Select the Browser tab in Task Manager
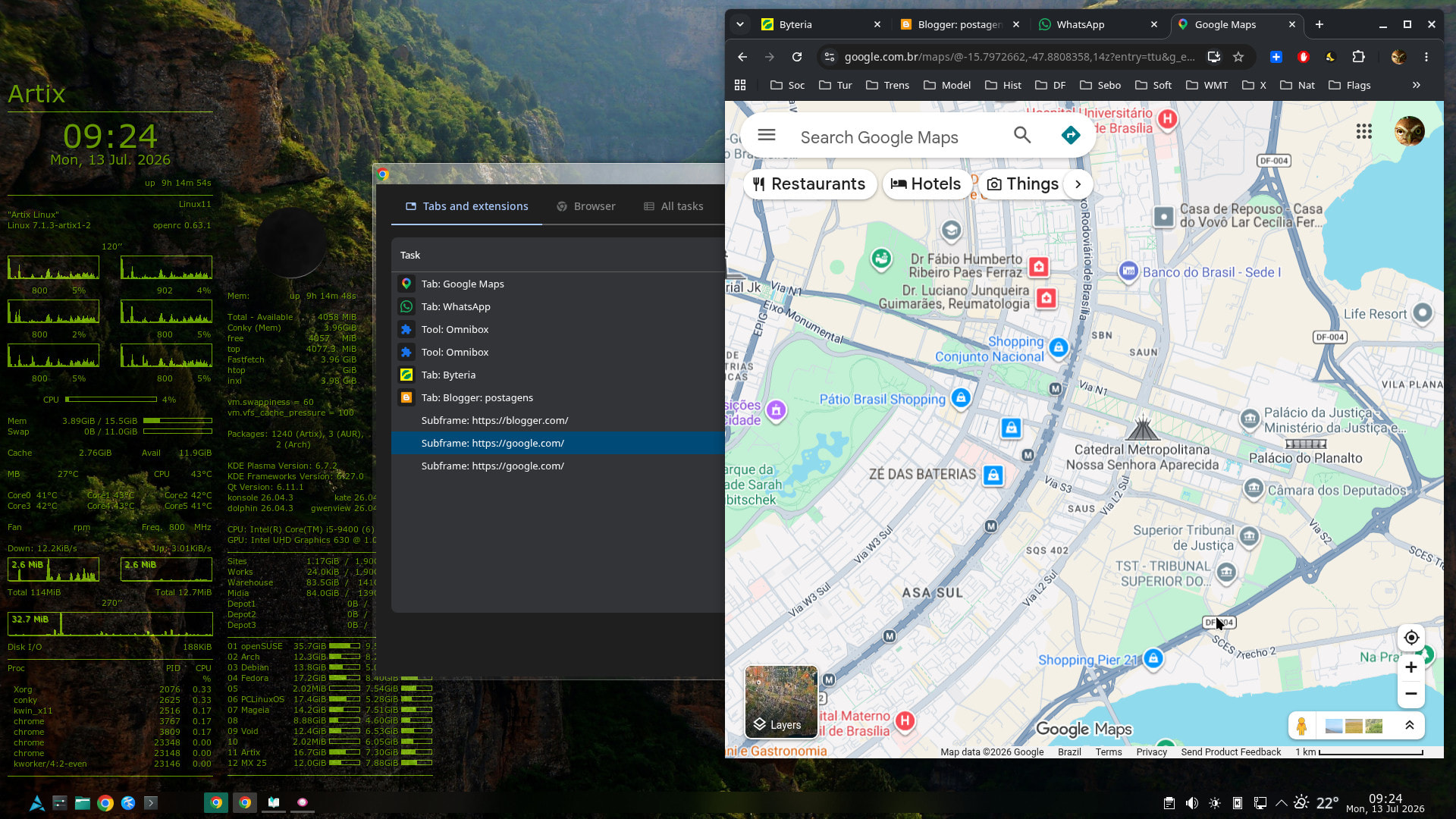The image size is (1456, 819). click(585, 206)
